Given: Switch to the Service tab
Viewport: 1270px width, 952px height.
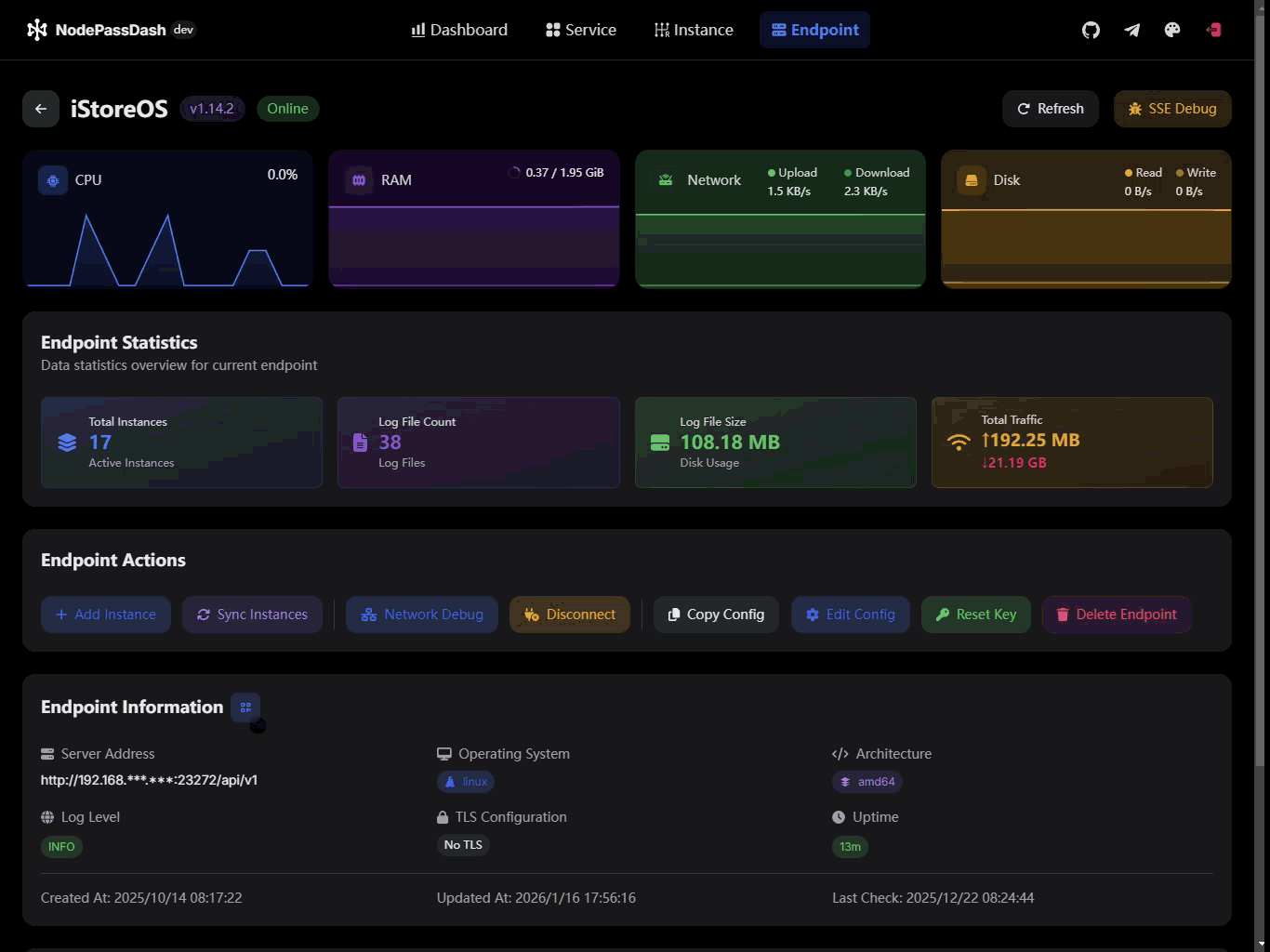Looking at the screenshot, I should [581, 30].
